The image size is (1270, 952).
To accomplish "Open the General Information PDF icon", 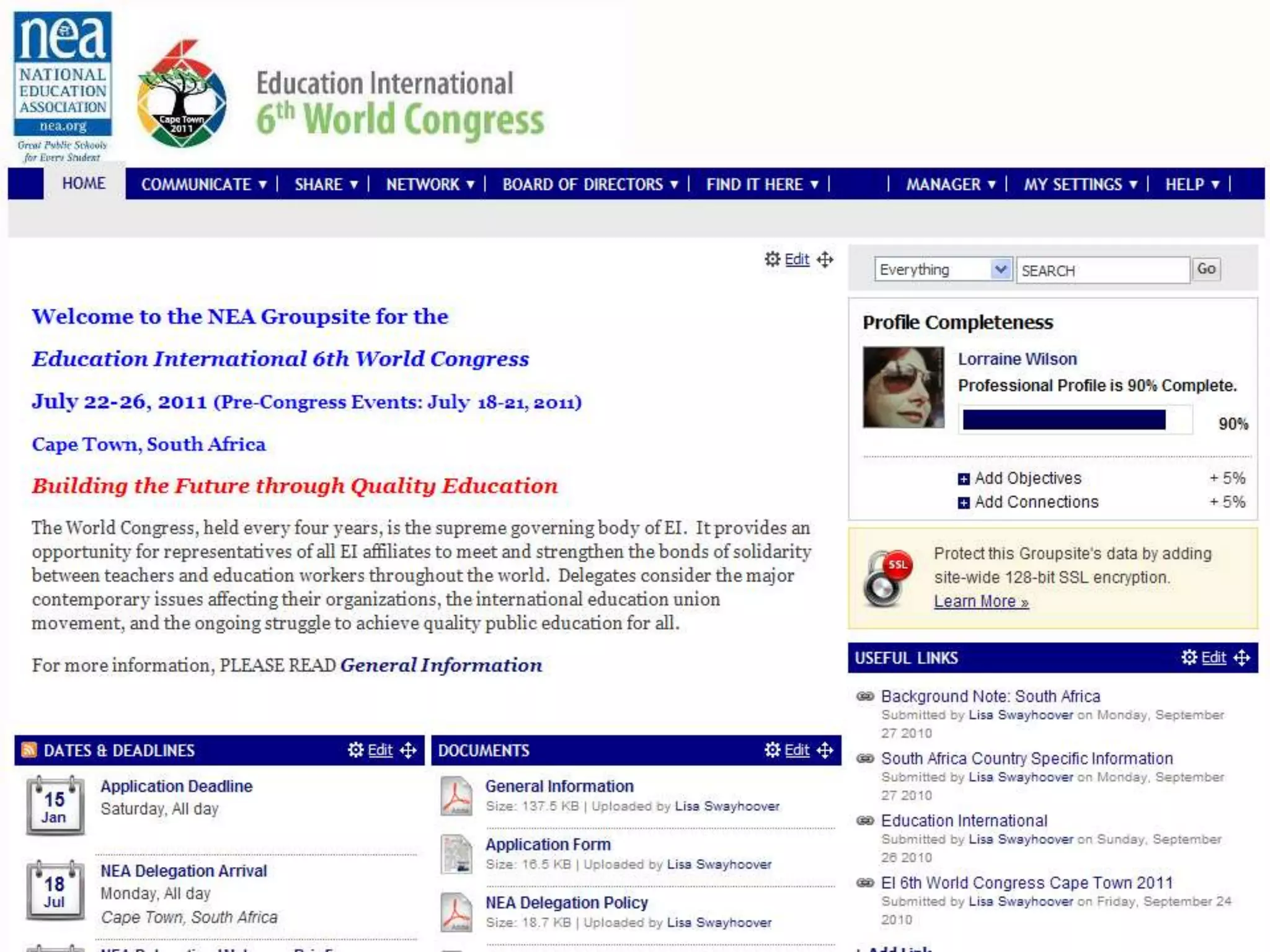I will (456, 796).
